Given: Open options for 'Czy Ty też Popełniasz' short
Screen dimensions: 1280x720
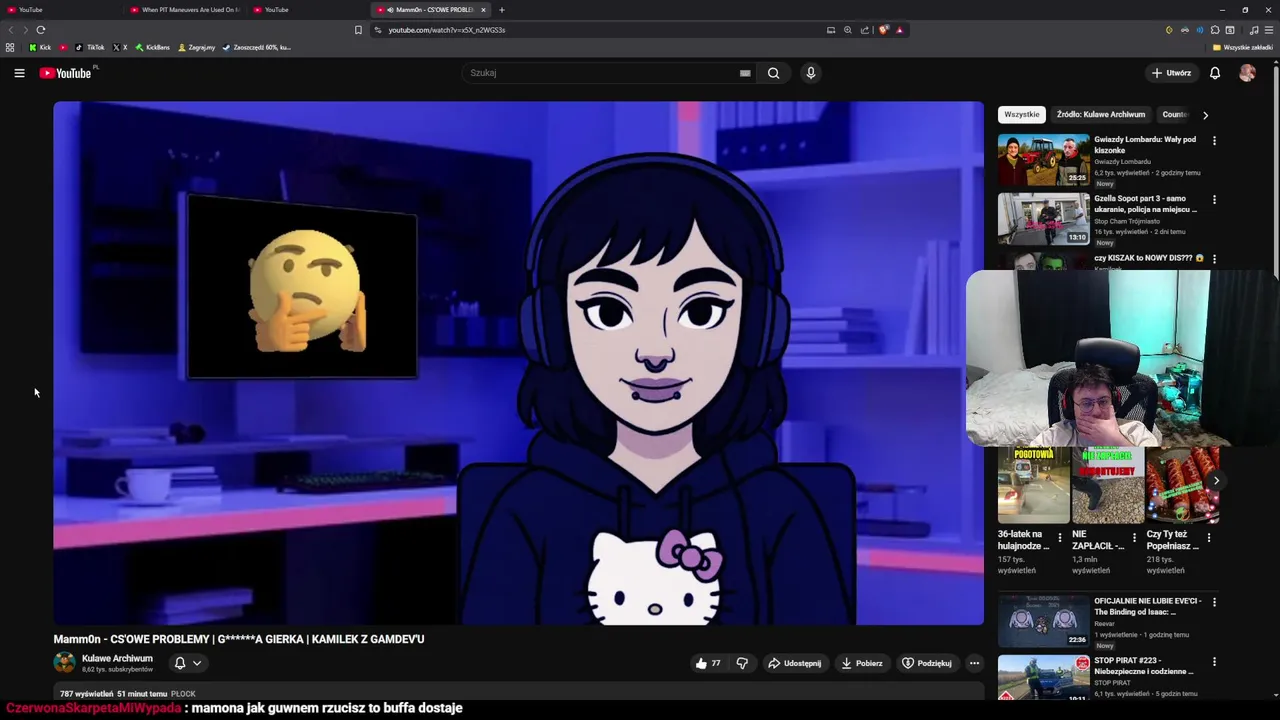Looking at the screenshot, I should (1208, 538).
